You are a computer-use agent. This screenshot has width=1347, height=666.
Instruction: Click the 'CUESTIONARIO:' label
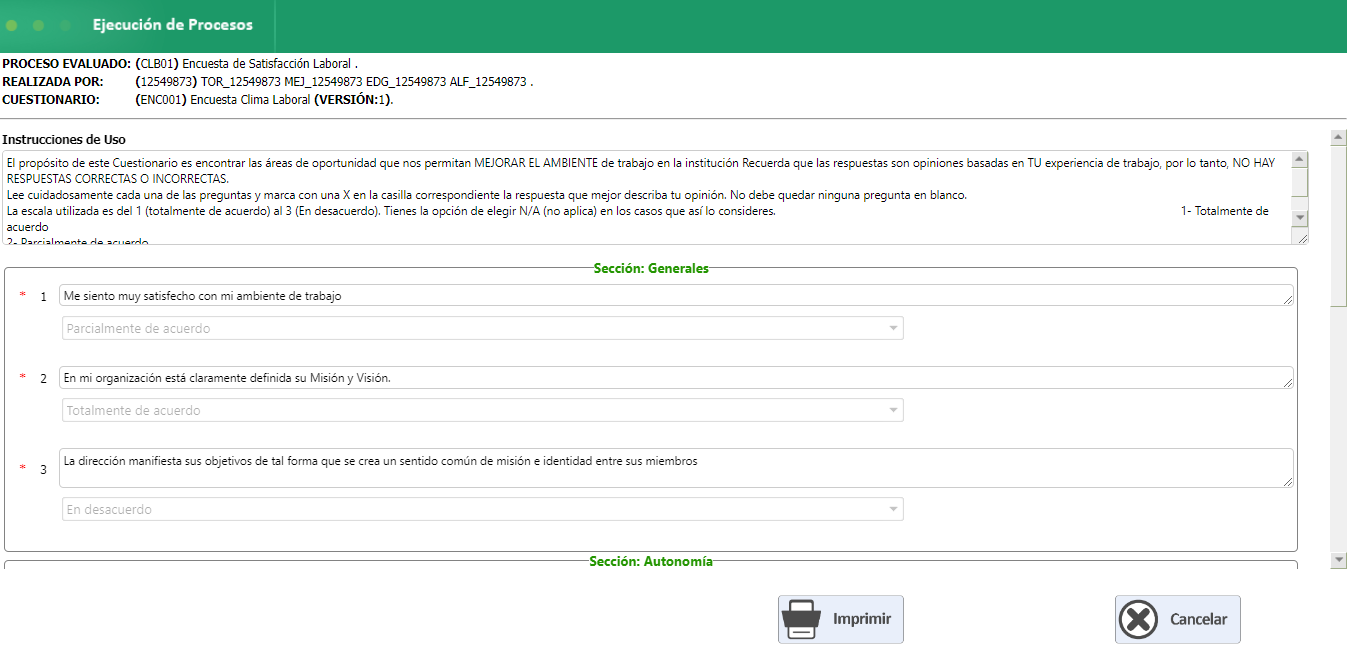51,100
